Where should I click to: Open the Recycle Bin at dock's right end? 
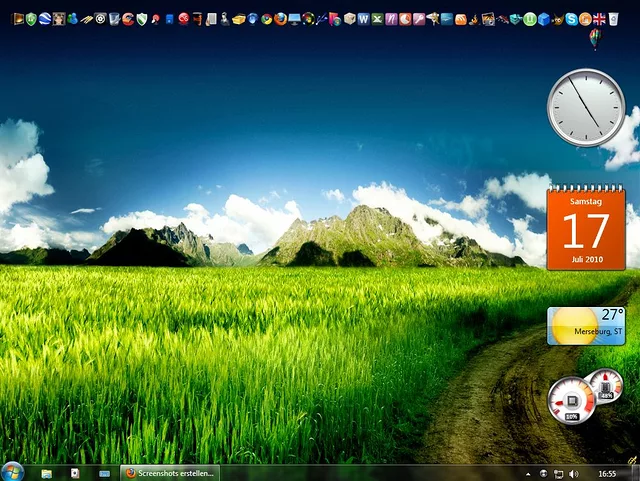pos(613,19)
